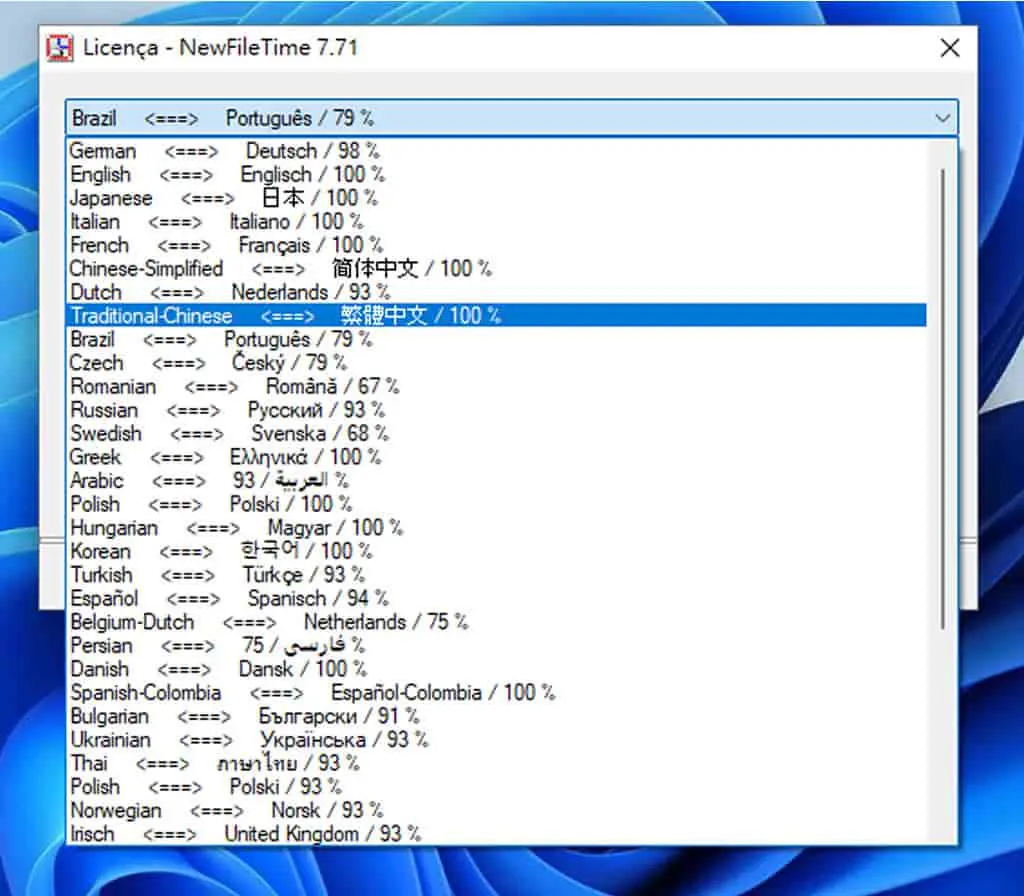This screenshot has width=1024, height=896.
Task: Select the highlighted Traditional-Chinese entry
Action: 497,315
